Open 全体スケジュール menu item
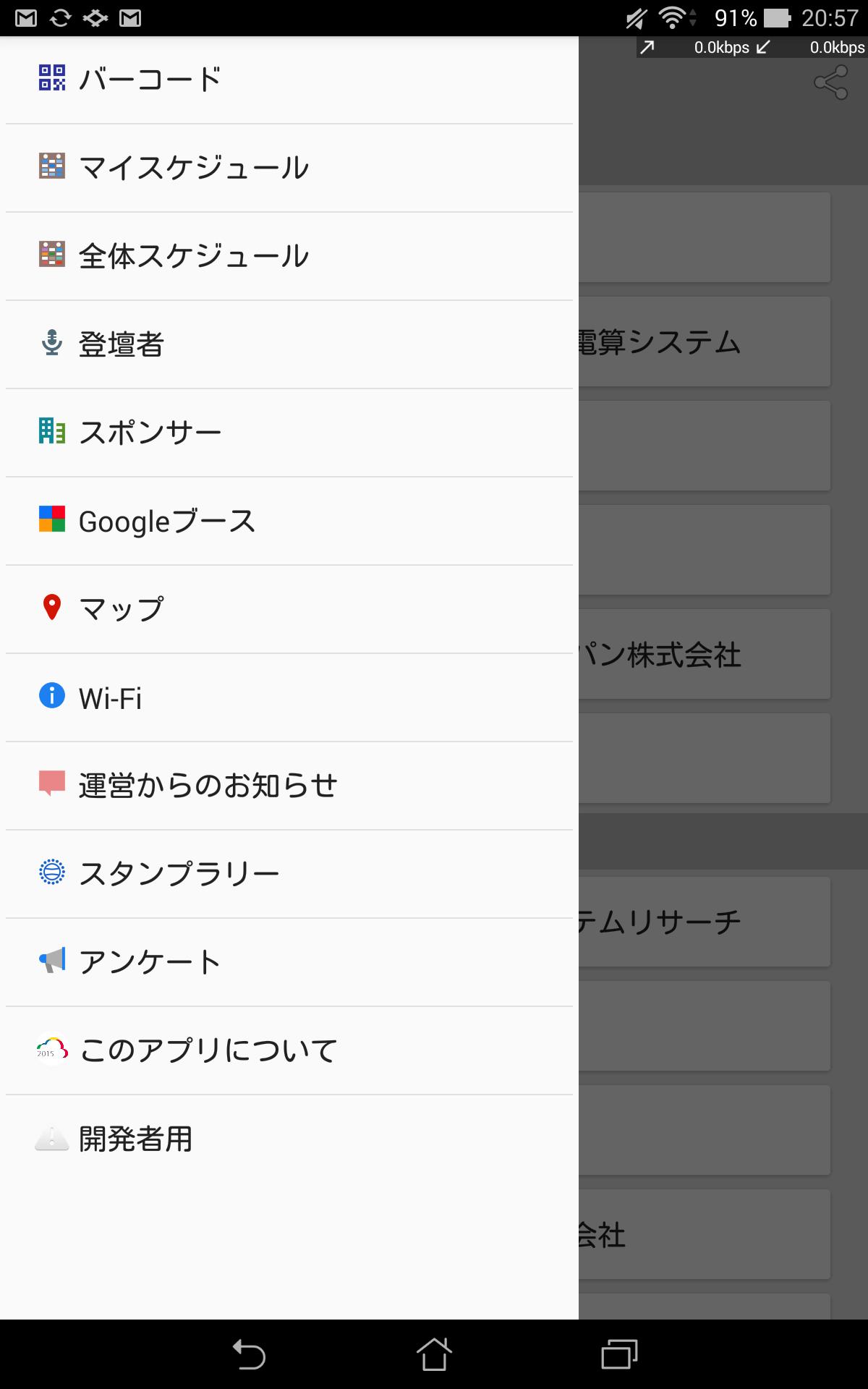Screen dimensions: 868x1389 click(194, 256)
